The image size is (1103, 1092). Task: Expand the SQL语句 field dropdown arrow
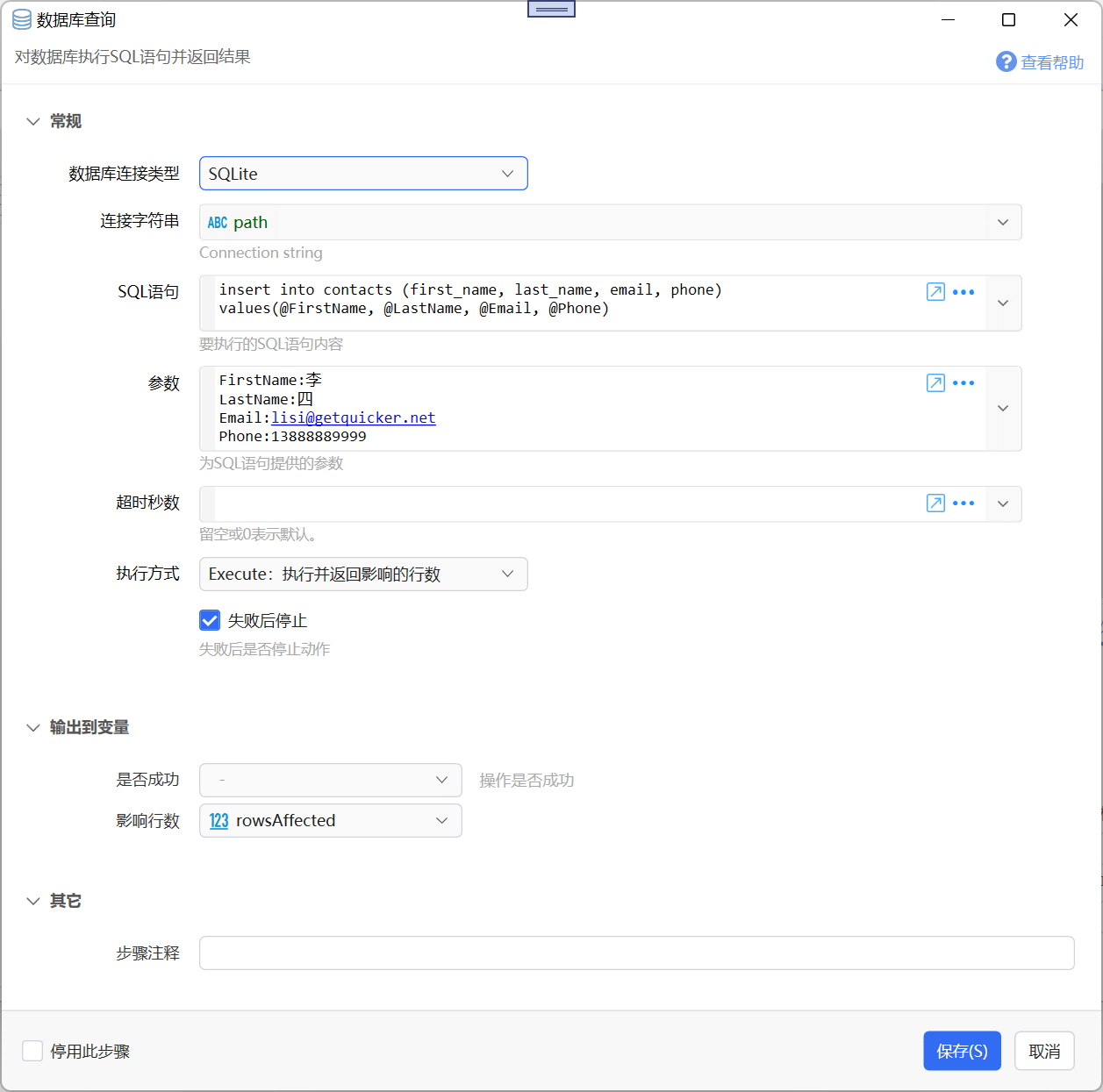[1003, 303]
